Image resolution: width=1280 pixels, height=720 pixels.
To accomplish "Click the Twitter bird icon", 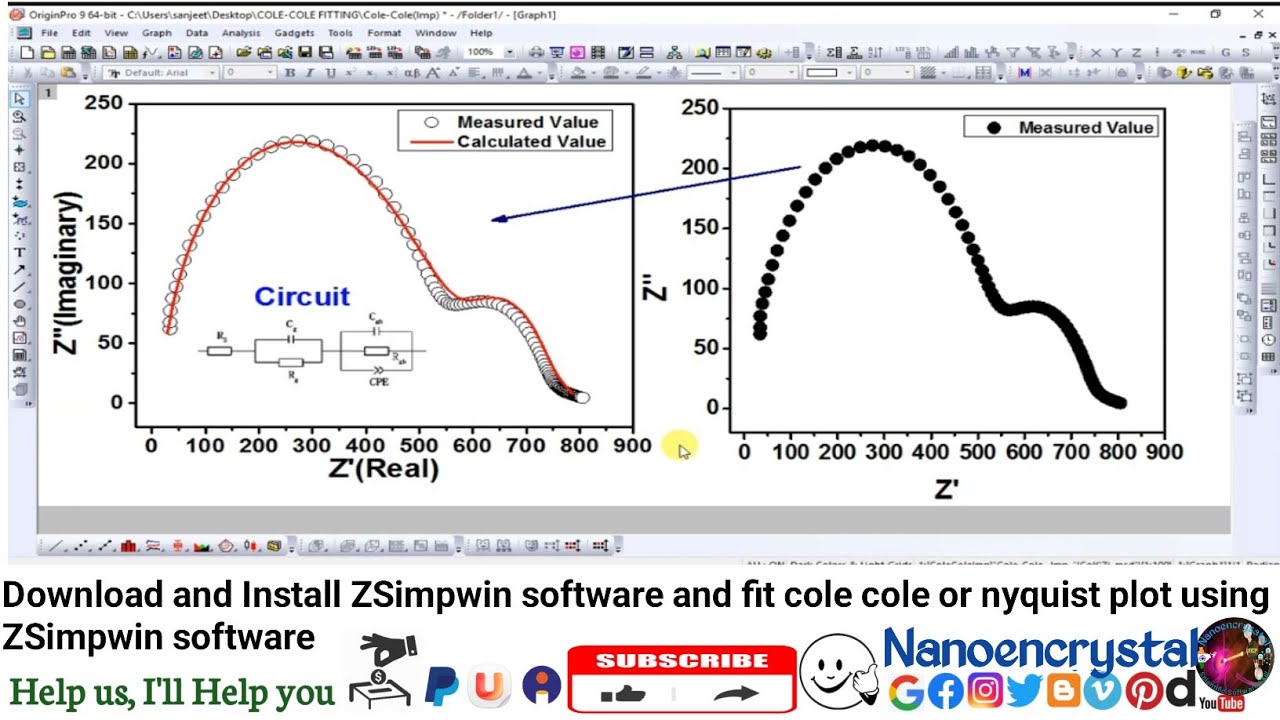I will 1025,691.
